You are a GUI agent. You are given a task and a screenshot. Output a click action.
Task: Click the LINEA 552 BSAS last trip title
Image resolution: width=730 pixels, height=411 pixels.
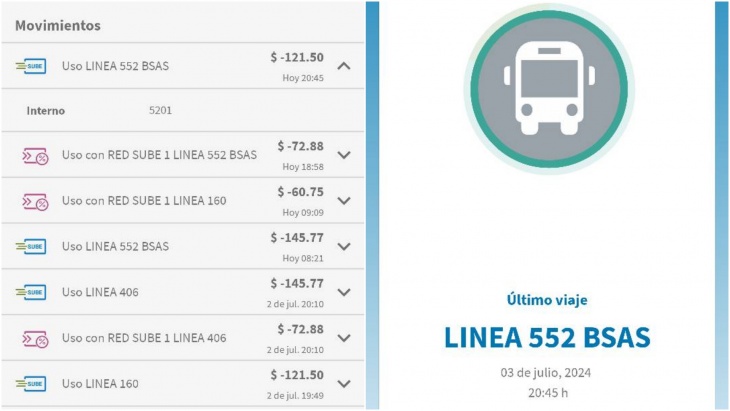point(547,337)
